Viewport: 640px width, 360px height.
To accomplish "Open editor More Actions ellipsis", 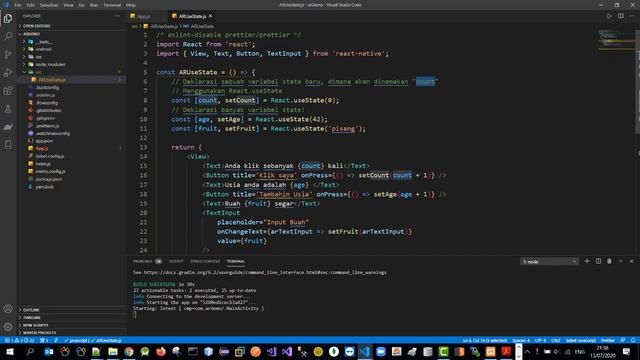I will 632,16.
